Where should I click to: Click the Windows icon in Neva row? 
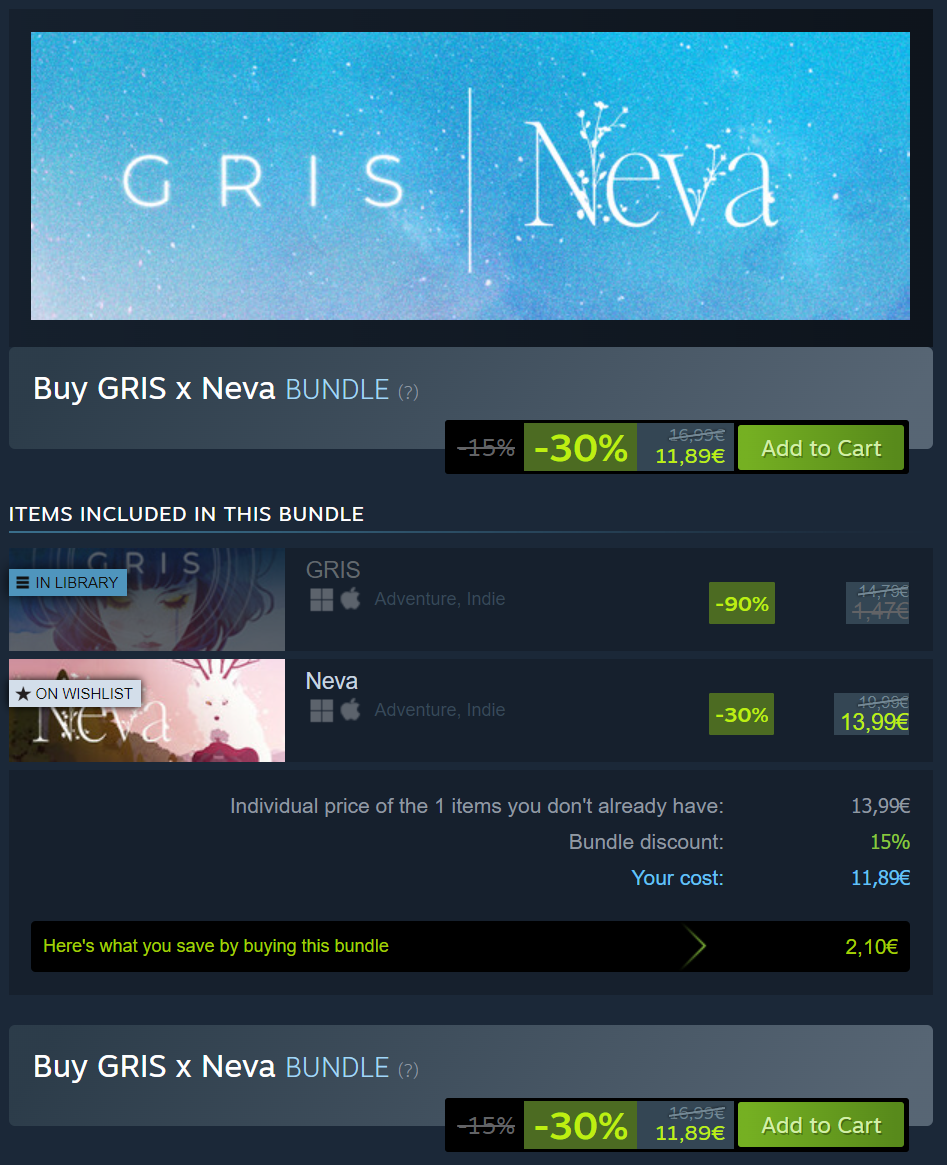322,711
